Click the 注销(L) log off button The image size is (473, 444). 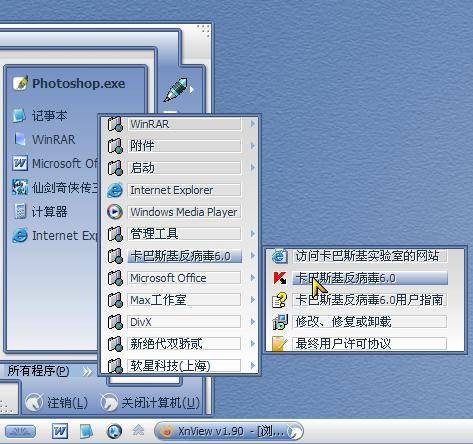57,402
